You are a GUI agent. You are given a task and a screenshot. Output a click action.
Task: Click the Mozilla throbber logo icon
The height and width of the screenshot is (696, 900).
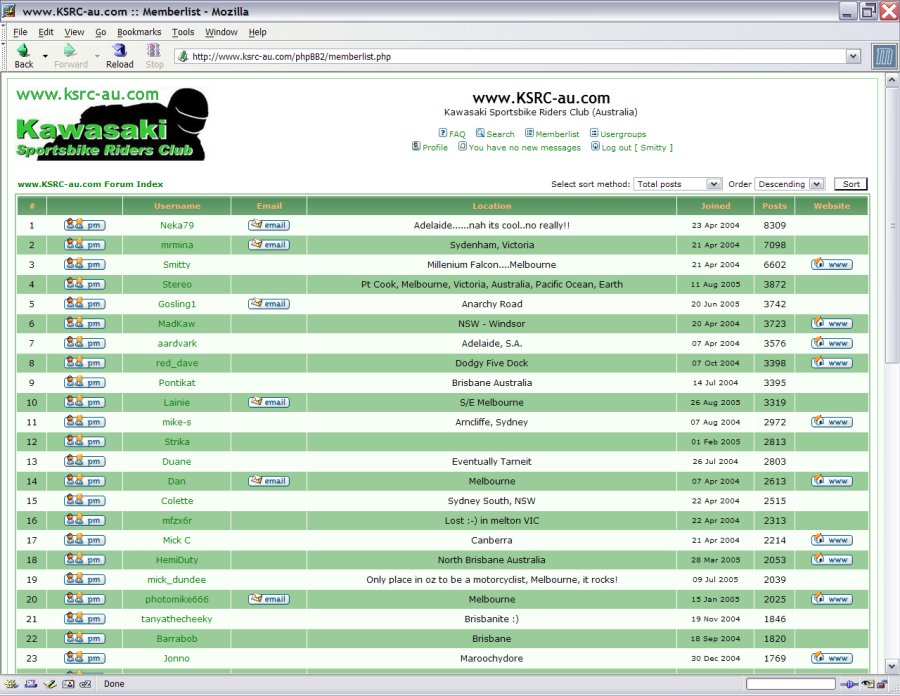[883, 56]
